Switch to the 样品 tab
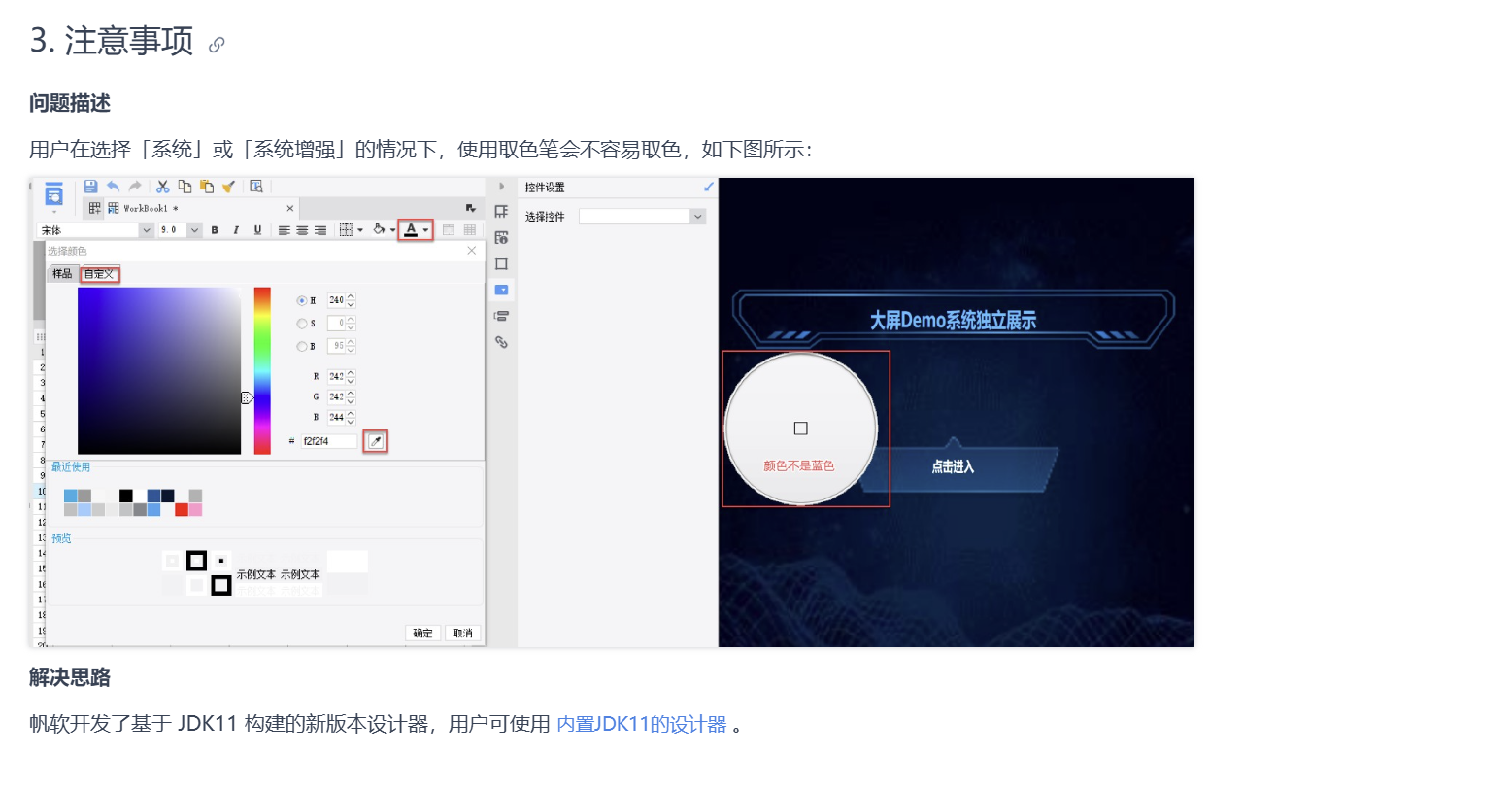This screenshot has height=790, width=1512. coord(62,274)
